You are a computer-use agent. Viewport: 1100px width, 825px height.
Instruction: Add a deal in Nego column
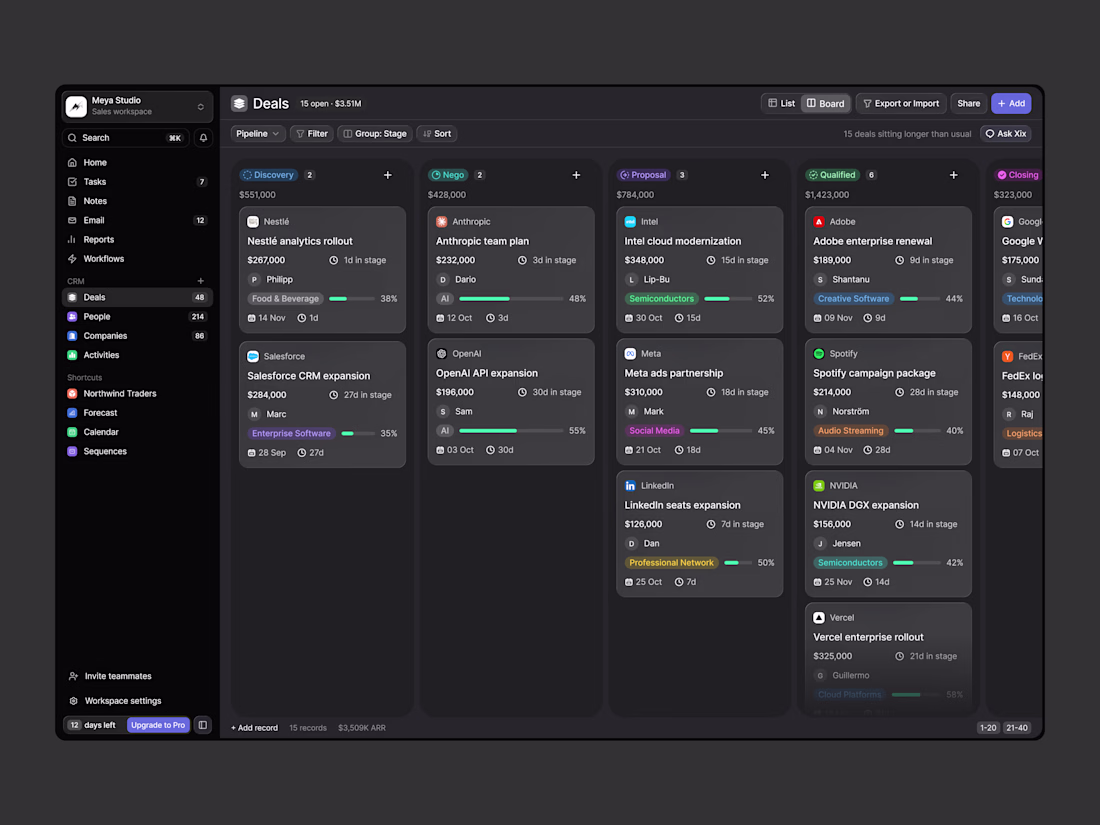[x=576, y=175]
